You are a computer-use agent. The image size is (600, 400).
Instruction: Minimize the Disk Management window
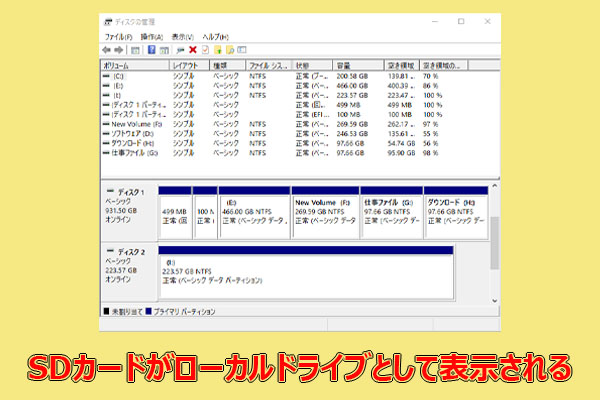click(435, 21)
